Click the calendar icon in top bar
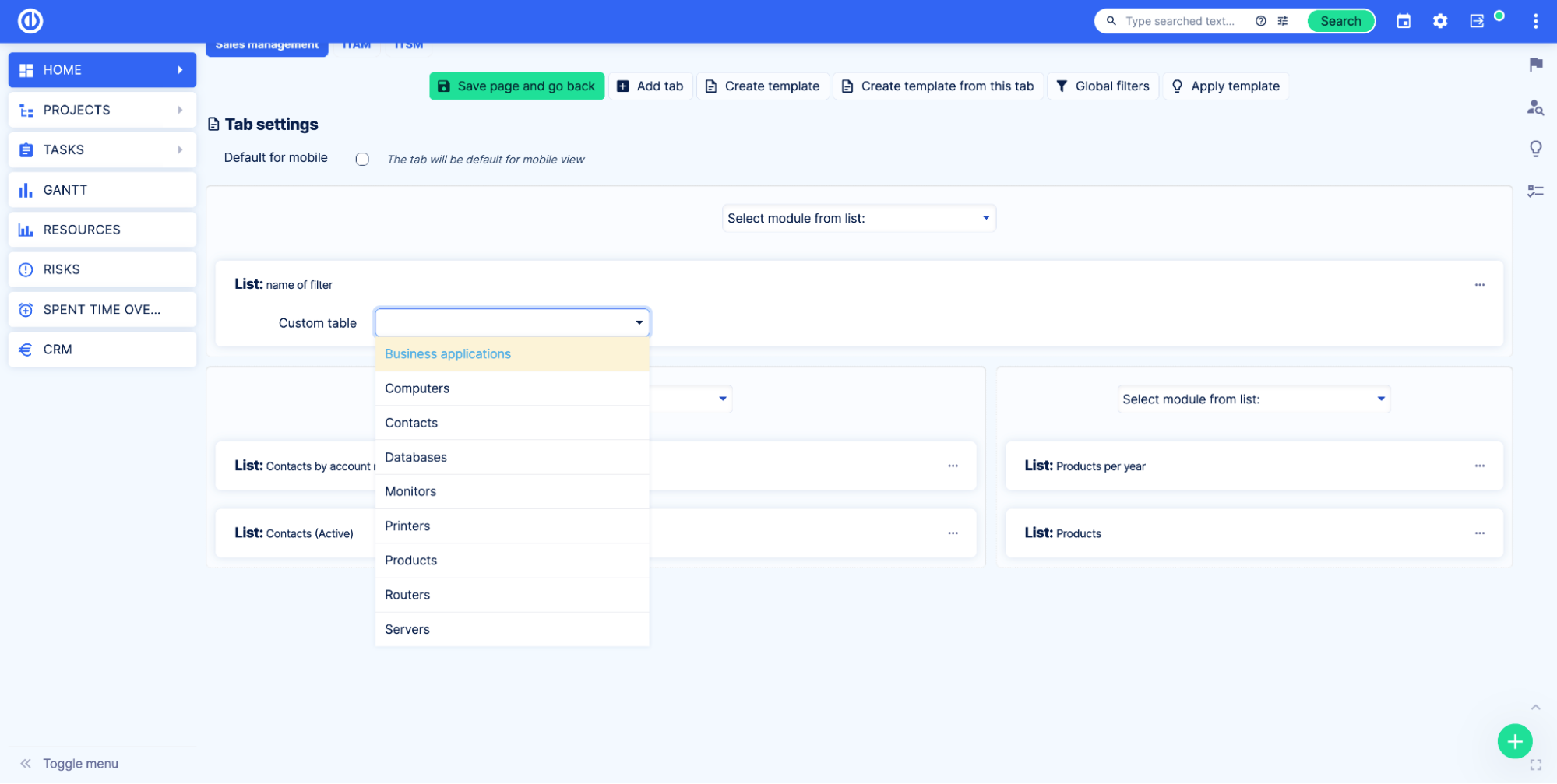 (x=1404, y=21)
